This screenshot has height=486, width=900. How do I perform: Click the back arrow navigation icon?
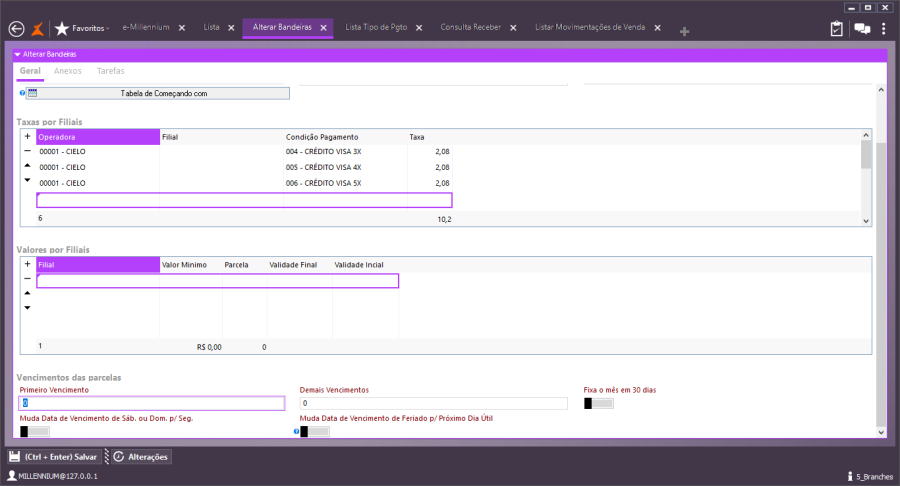click(17, 29)
